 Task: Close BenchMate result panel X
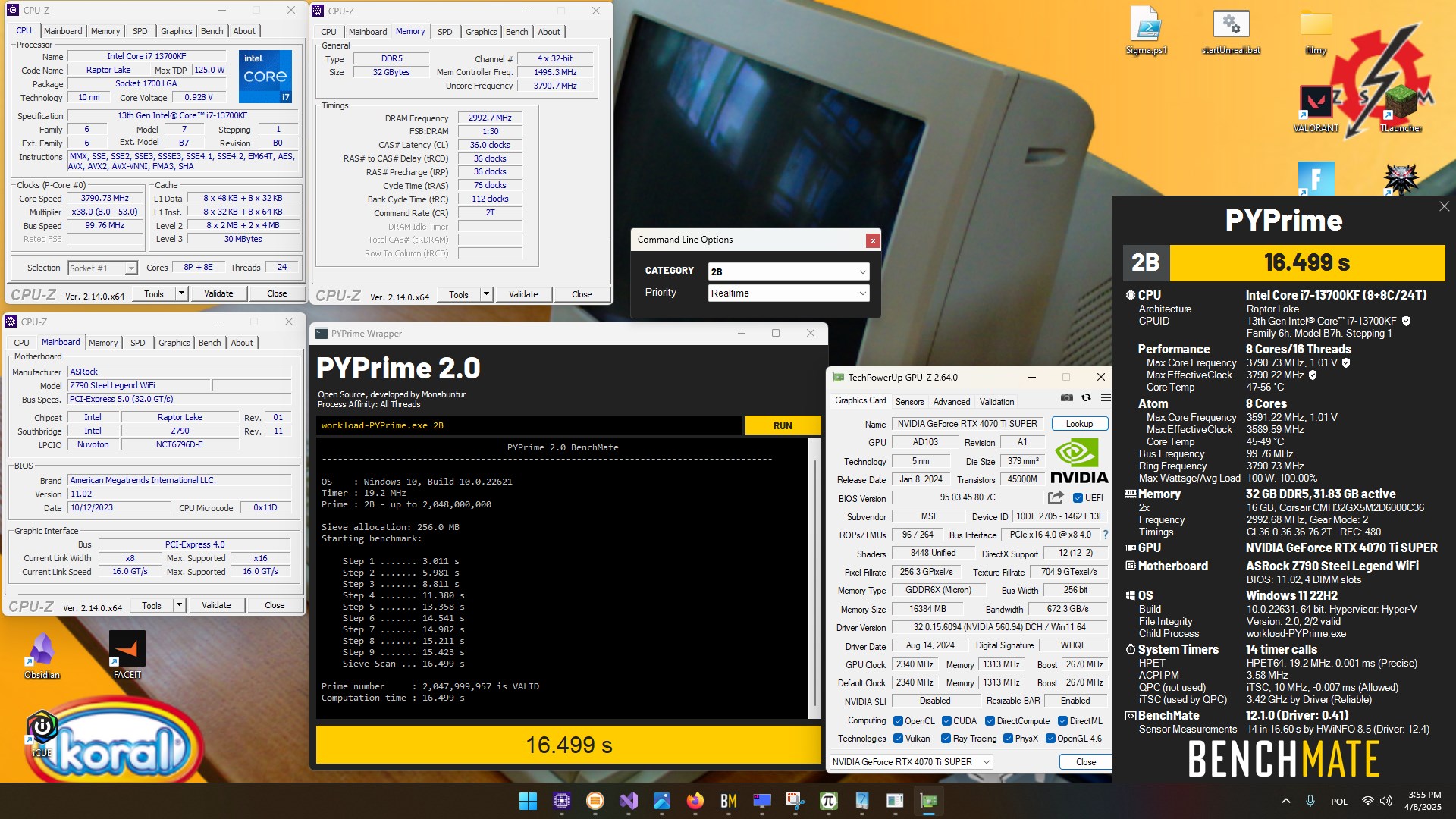click(x=1444, y=206)
